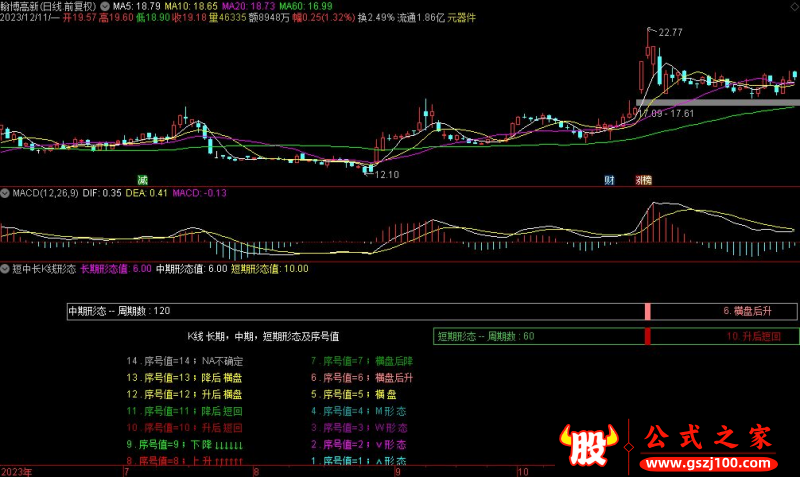Viewport: 800px width, 477px height.
Task: Click legend row 序号值=6 横盘后升
Action: click(x=362, y=378)
